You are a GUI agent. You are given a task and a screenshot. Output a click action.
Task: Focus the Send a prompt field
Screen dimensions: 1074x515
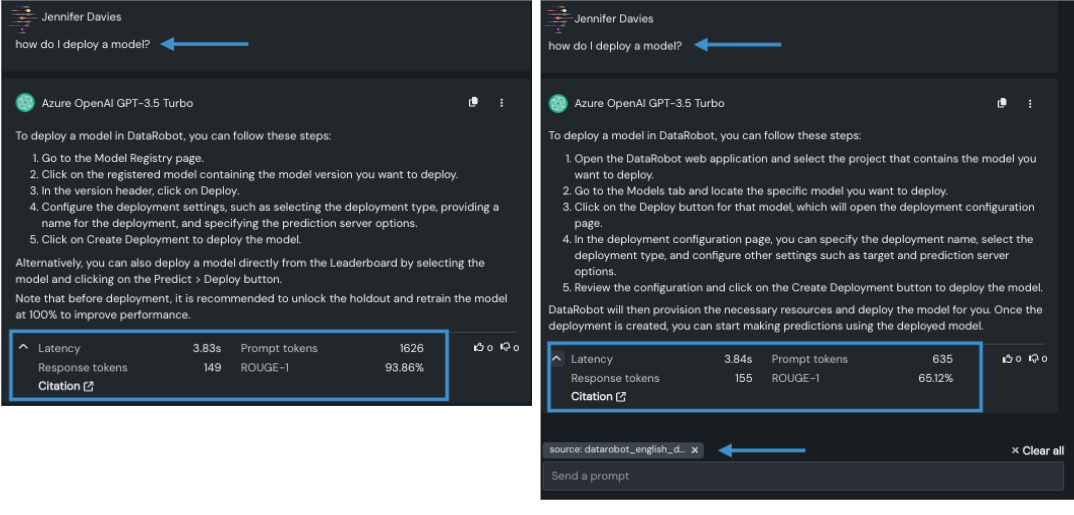point(800,476)
